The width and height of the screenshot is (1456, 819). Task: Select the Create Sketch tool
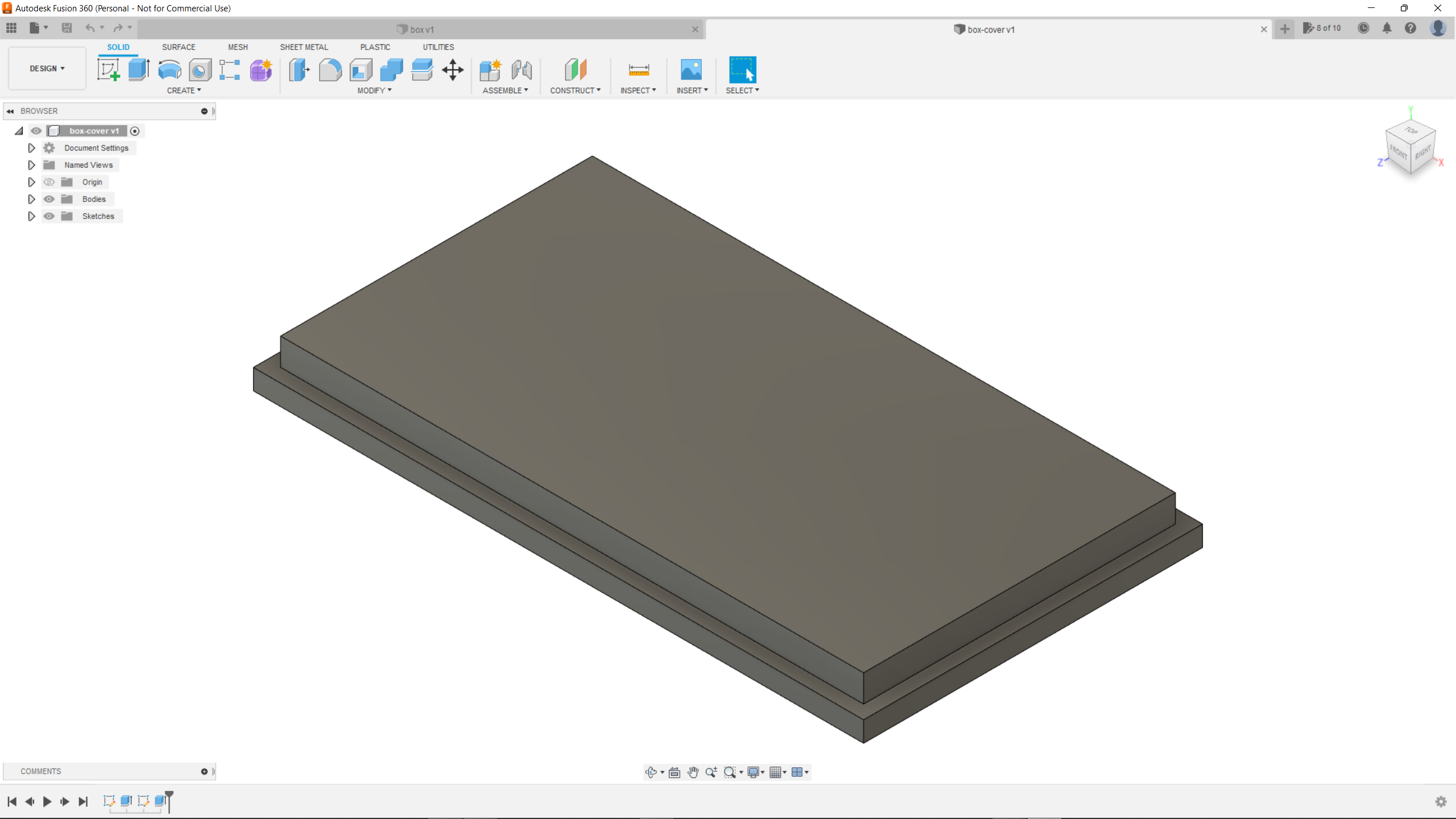108,70
